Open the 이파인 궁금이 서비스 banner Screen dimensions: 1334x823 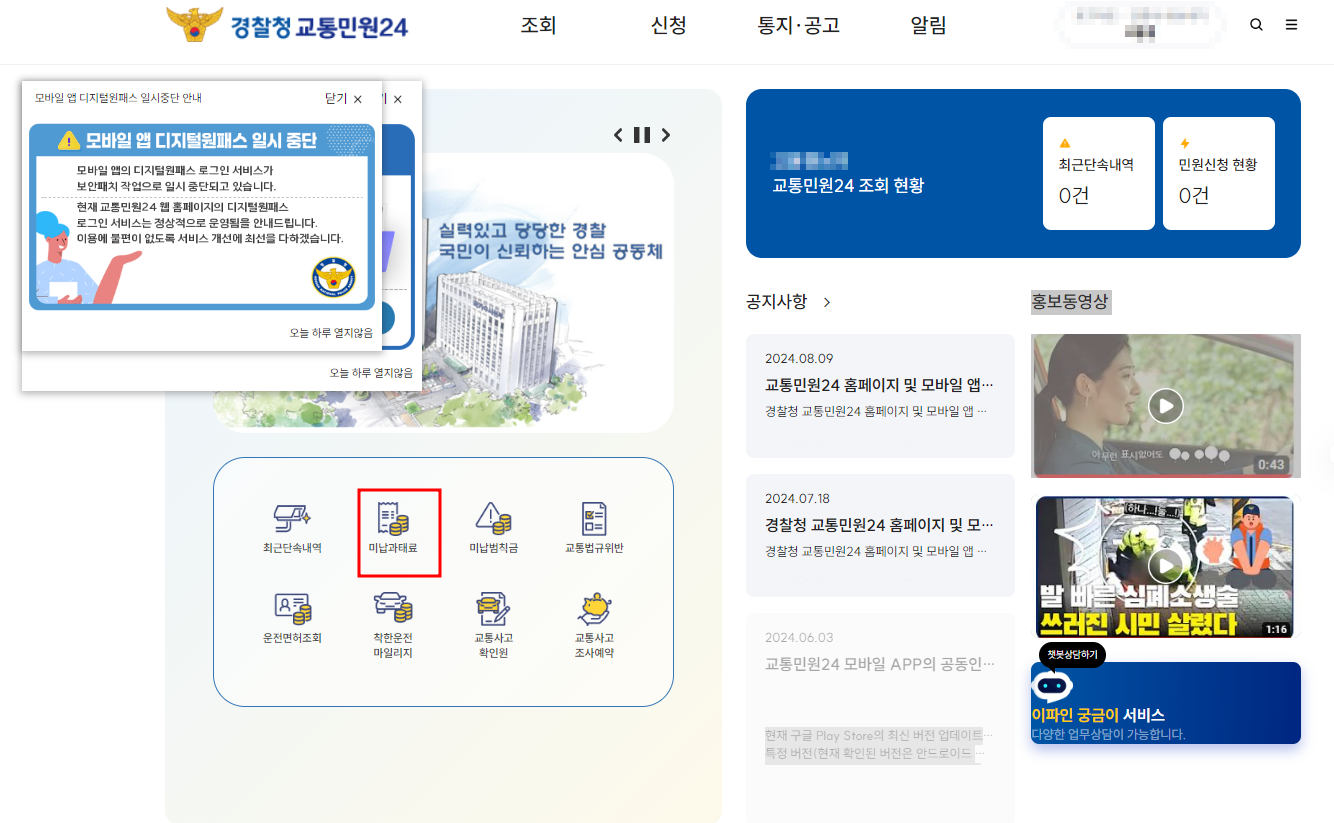(1166, 703)
